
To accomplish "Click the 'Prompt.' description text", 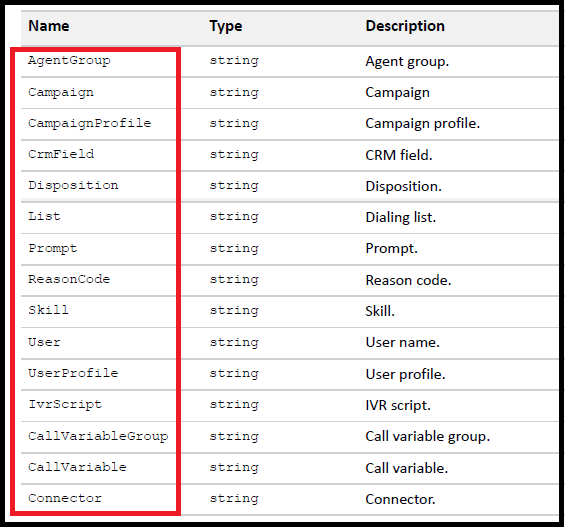I will [392, 249].
